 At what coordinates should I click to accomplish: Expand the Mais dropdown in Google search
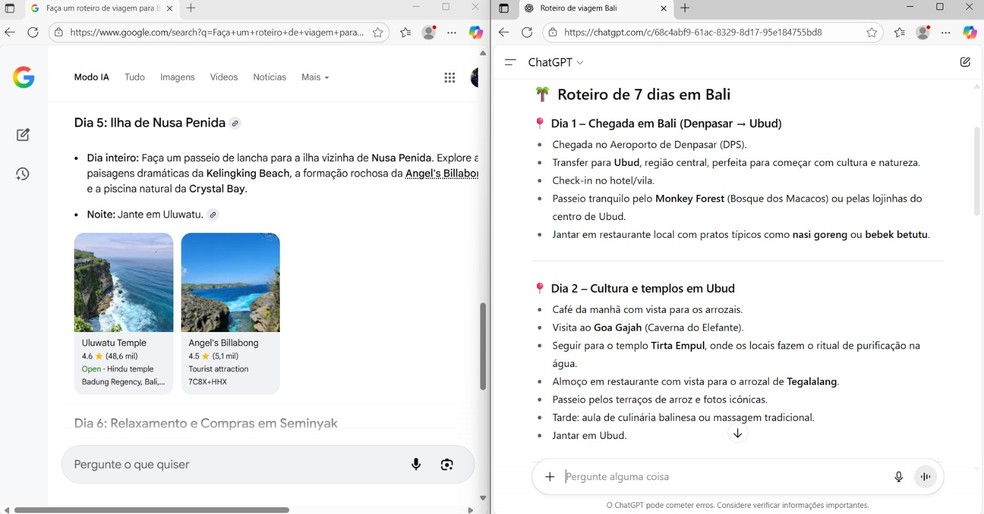coord(315,77)
